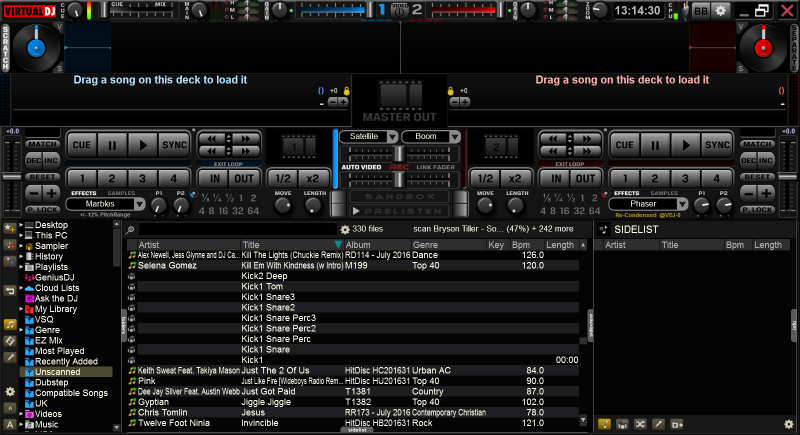This screenshot has height=435, width=800.
Task: Click the right deck red turntable disc
Action: (763, 48)
